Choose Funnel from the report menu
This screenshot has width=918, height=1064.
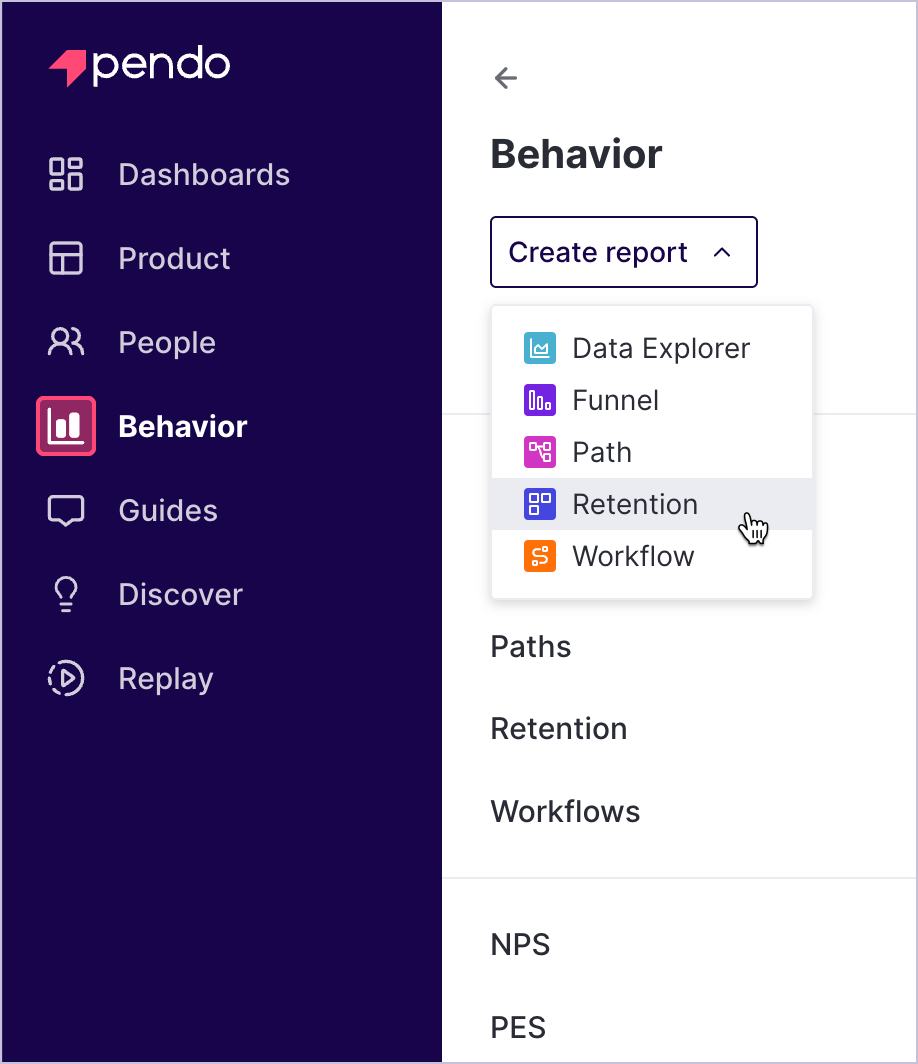tap(651, 400)
